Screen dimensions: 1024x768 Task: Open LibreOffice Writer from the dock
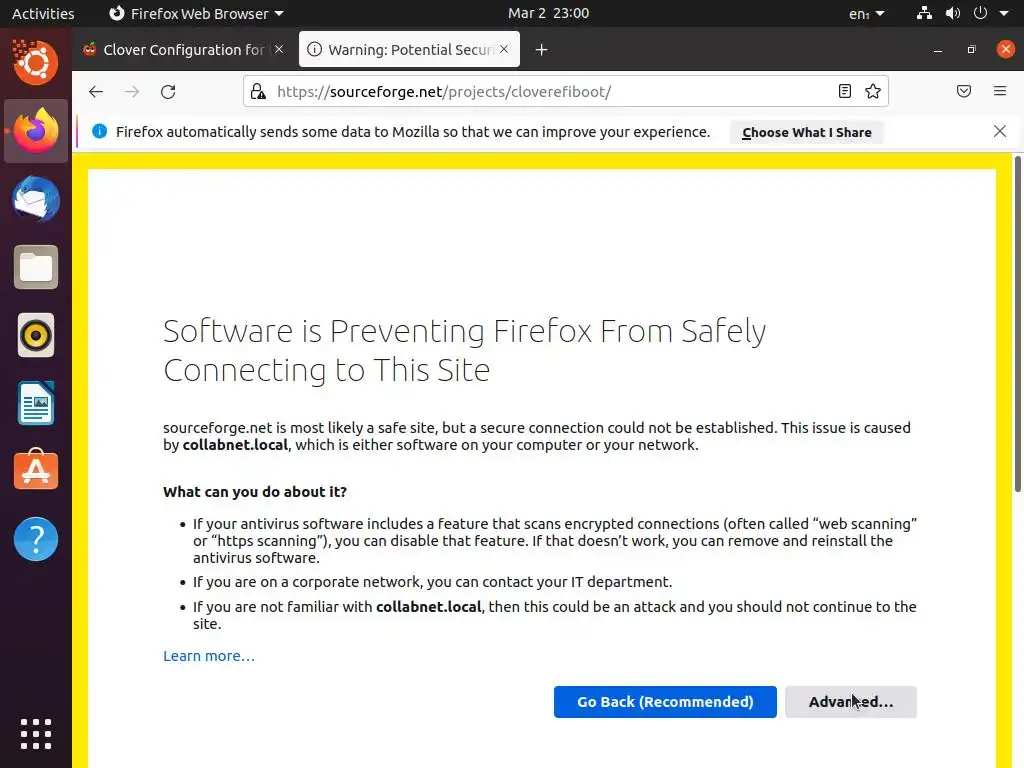pos(36,403)
